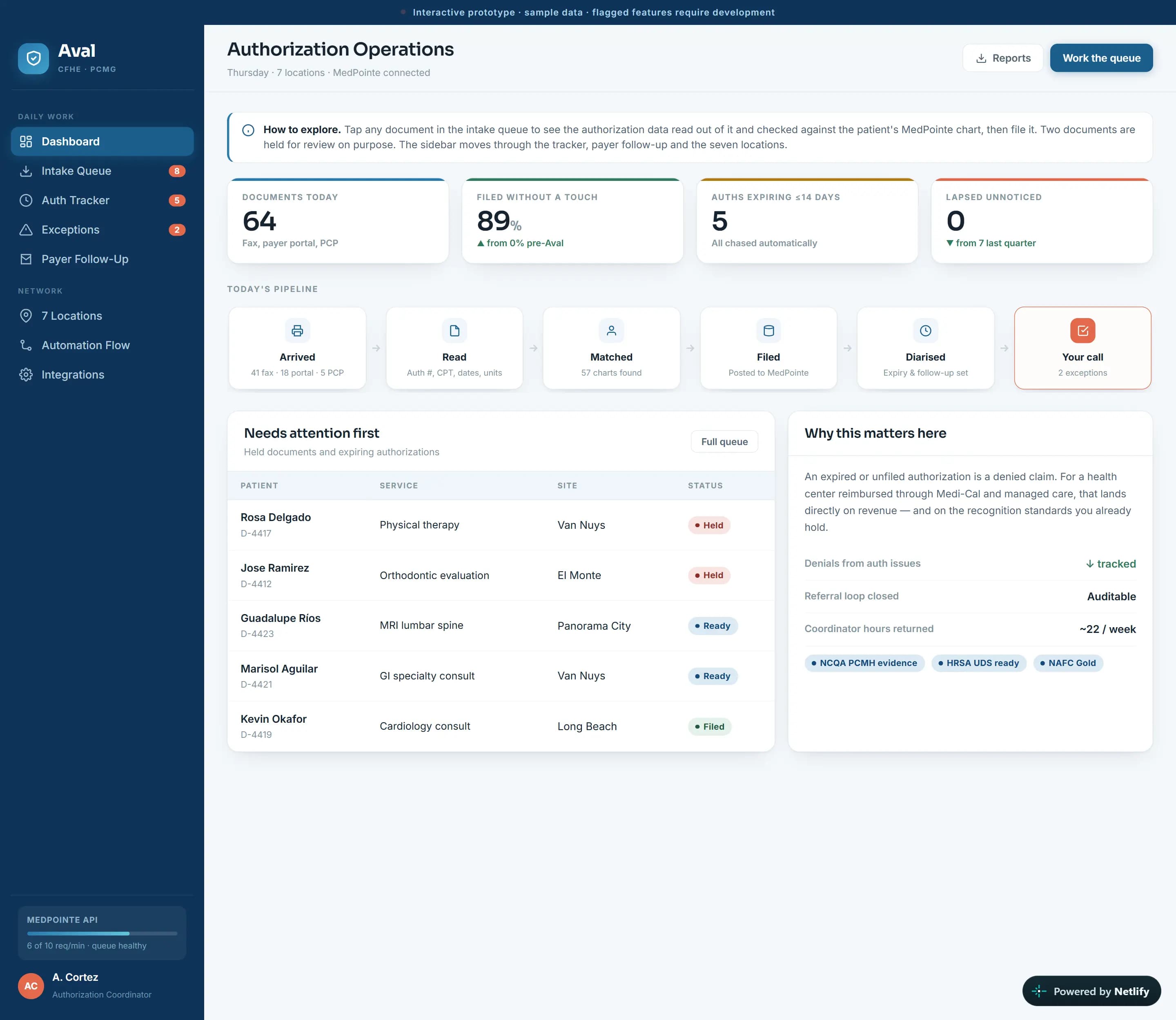Click the Diarised clock icon in pipeline
Image resolution: width=1176 pixels, height=1020 pixels.
click(x=926, y=331)
